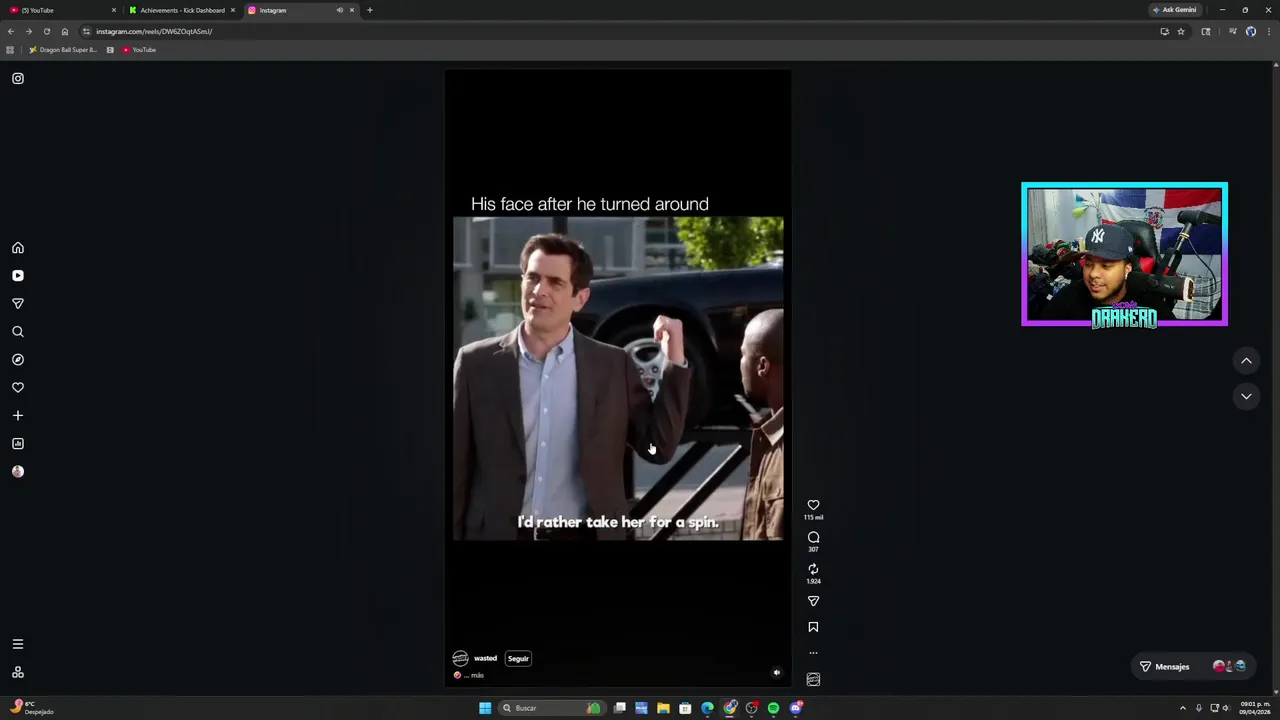
Task: Open taskbar clock showing 09:01 p. m.
Action: (1254, 708)
